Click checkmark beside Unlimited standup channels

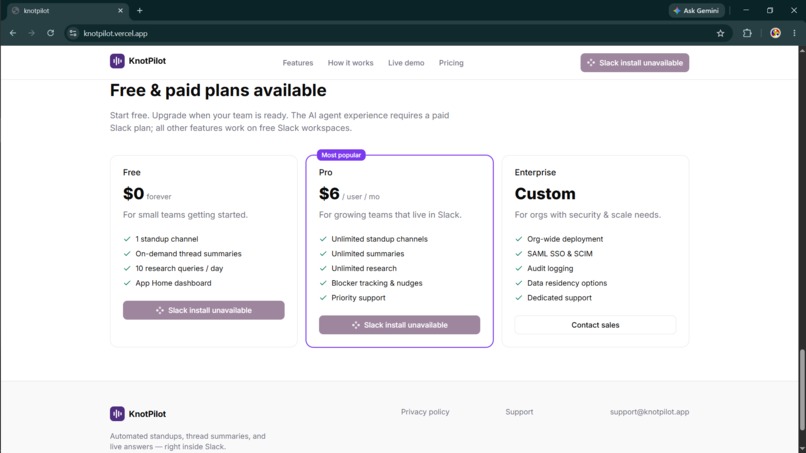click(323, 239)
